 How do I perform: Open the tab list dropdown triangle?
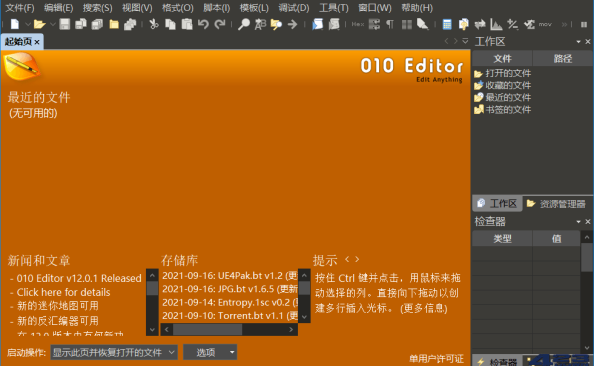(465, 41)
